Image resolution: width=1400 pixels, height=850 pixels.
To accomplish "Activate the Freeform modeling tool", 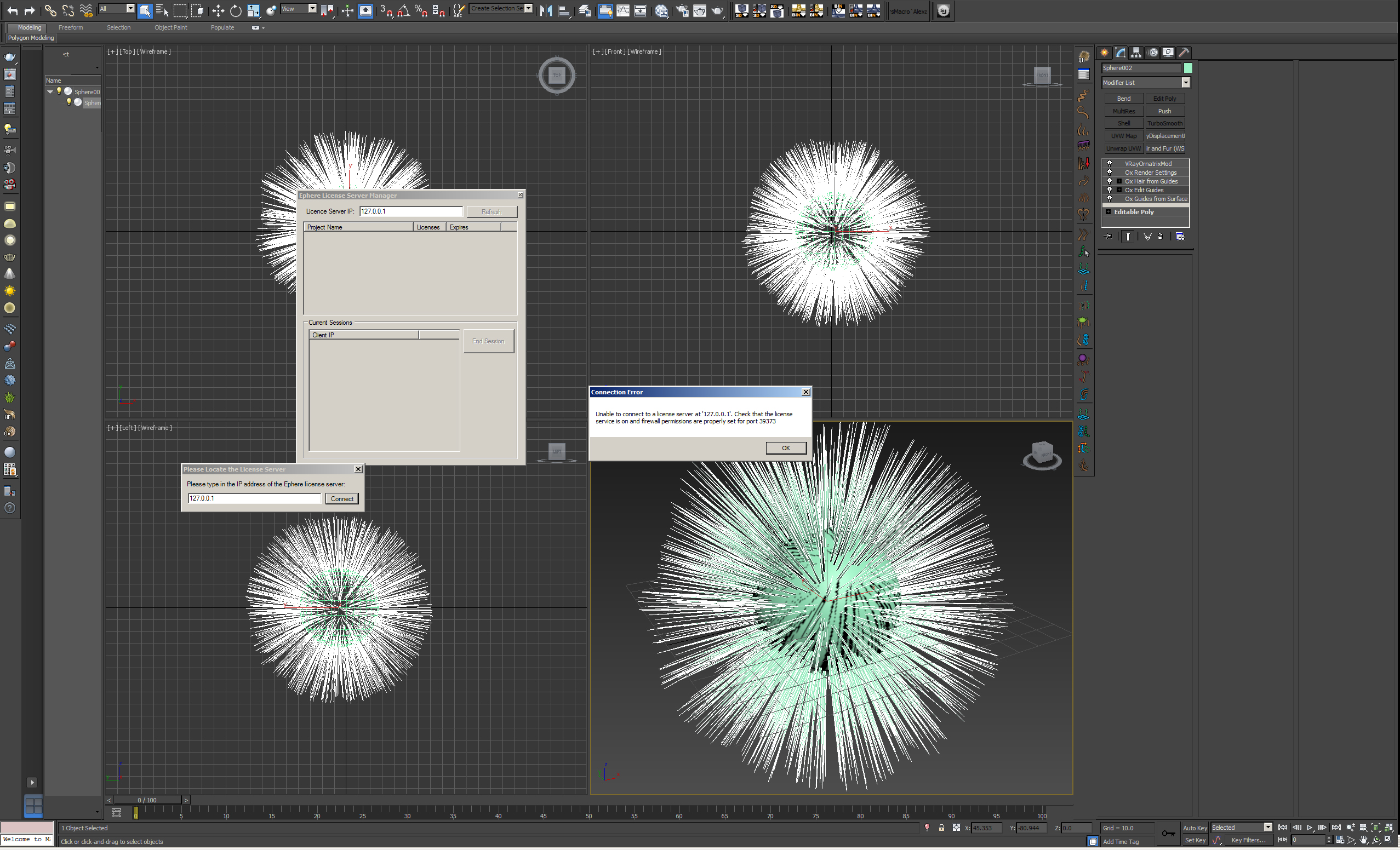I will tap(71, 27).
